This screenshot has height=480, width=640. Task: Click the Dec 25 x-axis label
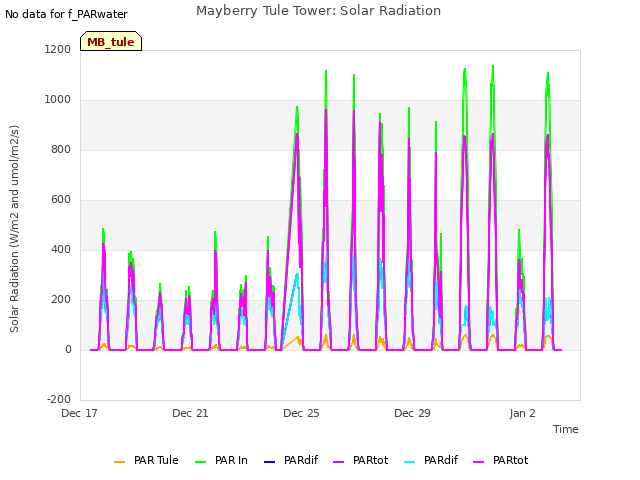[x=301, y=413]
